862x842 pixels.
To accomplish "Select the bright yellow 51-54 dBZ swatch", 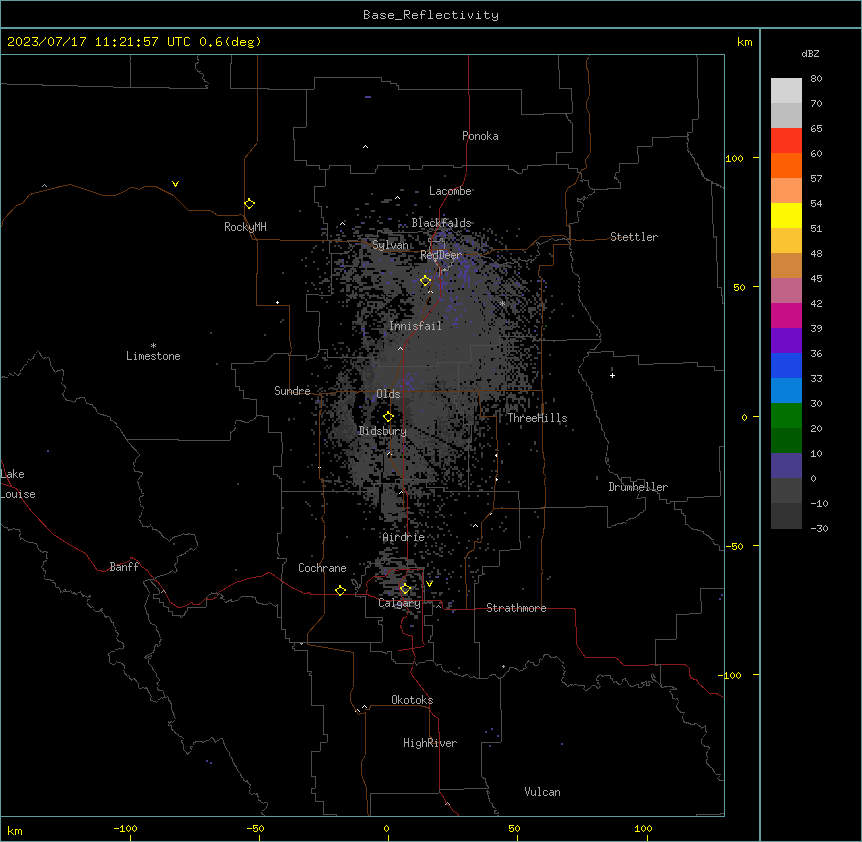I will [x=786, y=215].
